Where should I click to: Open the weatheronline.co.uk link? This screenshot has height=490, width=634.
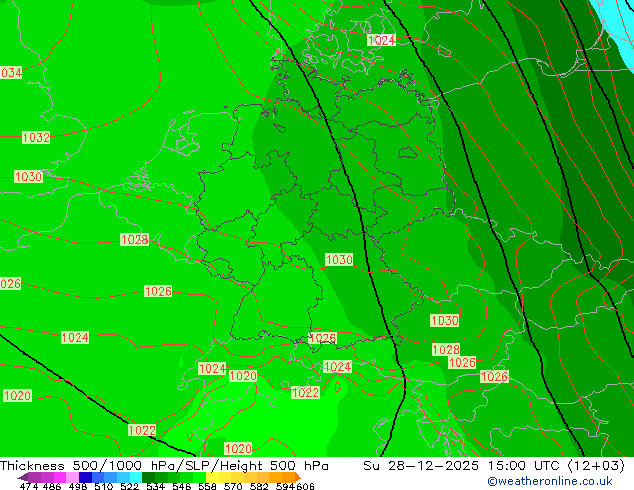[550, 481]
